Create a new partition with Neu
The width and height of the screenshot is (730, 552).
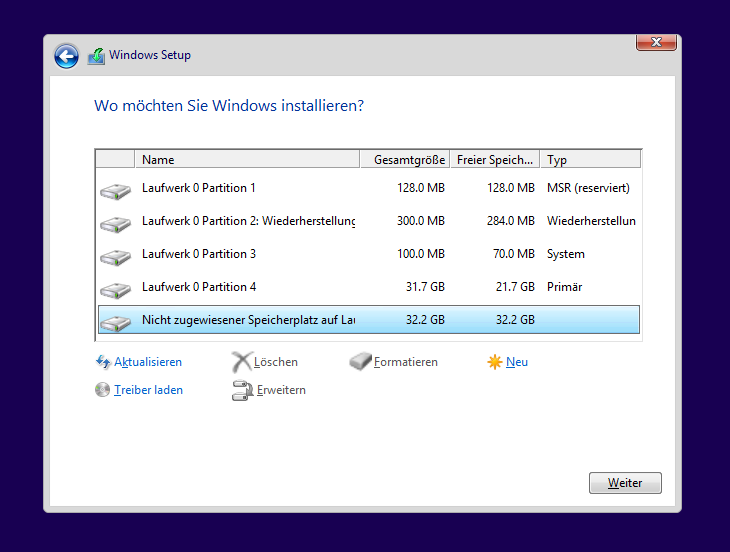click(517, 362)
